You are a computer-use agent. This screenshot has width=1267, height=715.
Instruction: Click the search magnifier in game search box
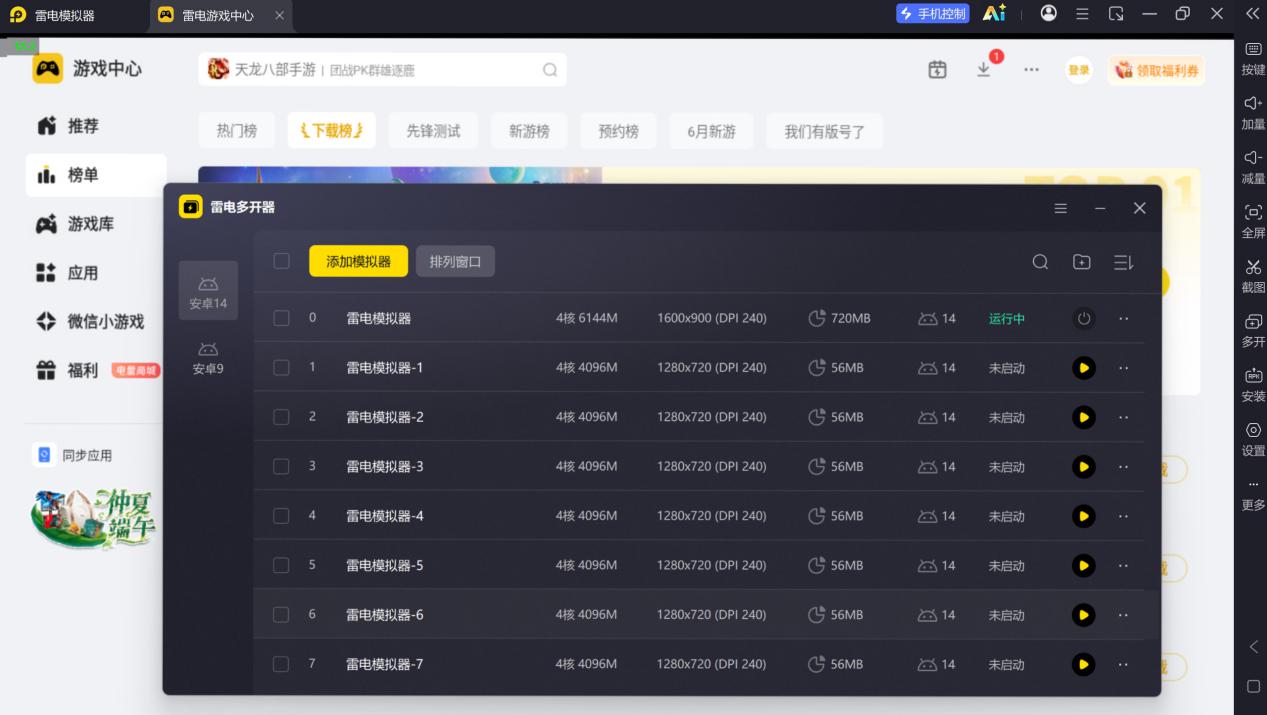pyautogui.click(x=550, y=69)
